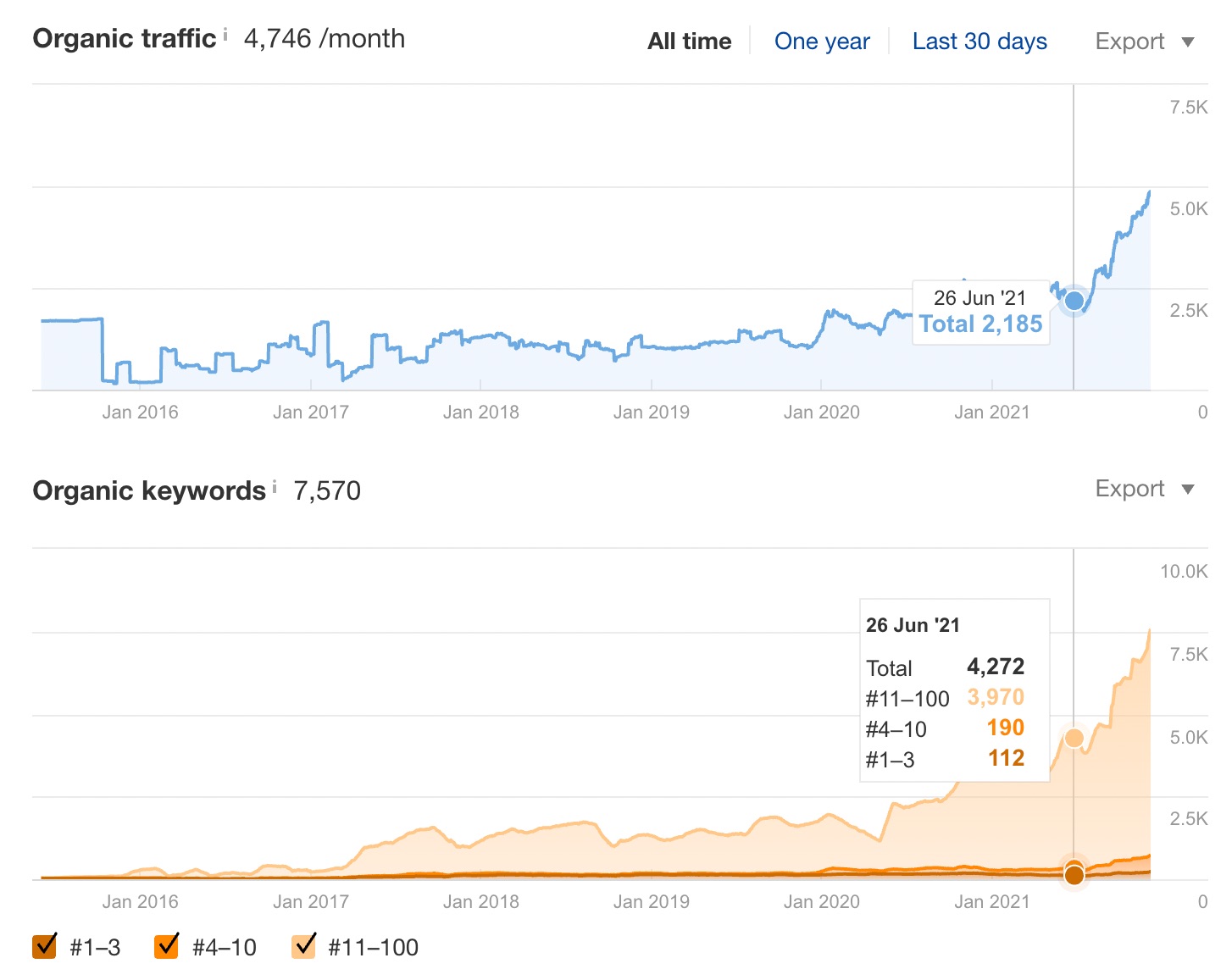Click the "26 Jun '21" heading in keywords tooltip
The height and width of the screenshot is (969, 1232).
913,625
